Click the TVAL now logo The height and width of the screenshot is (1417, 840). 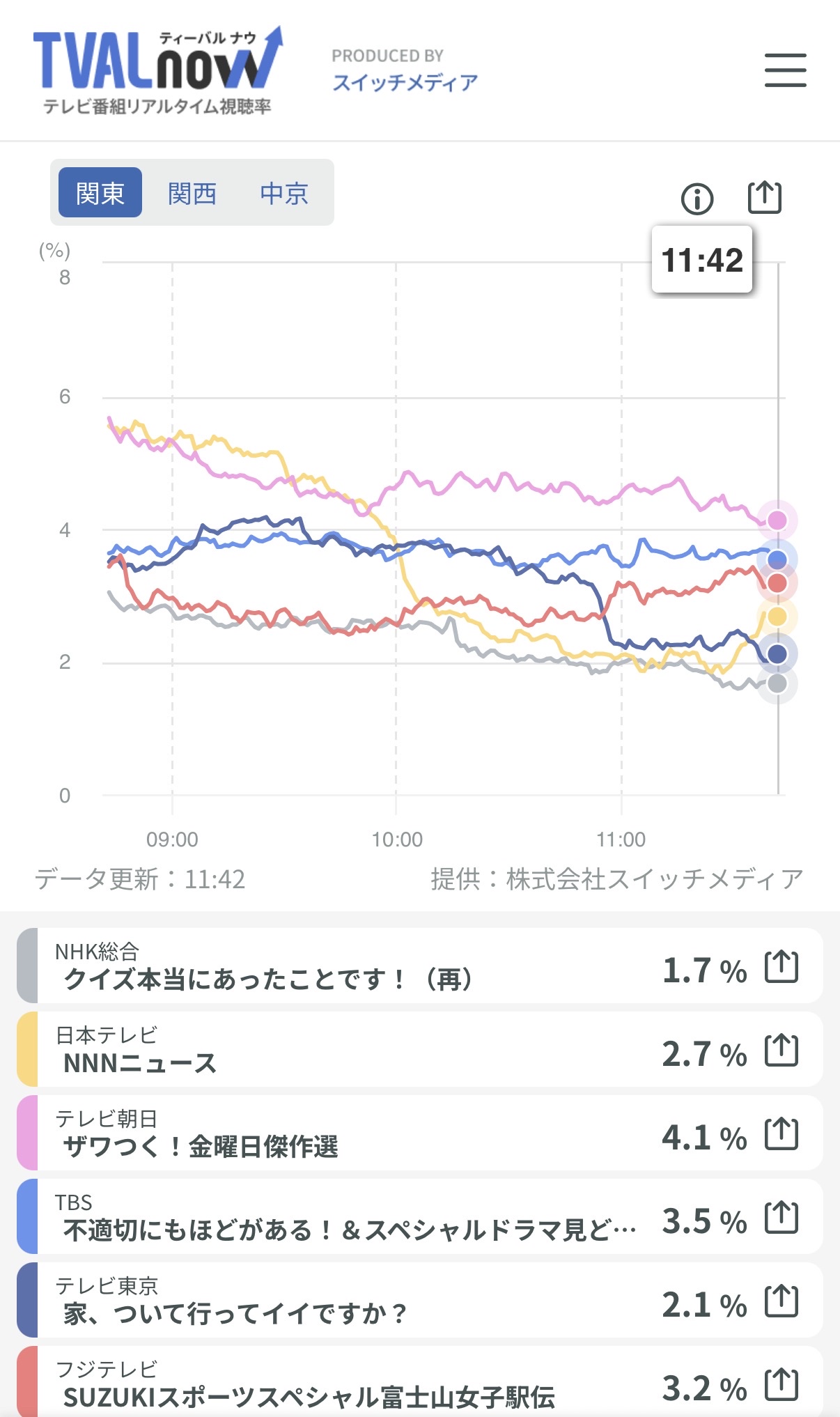tap(158, 70)
